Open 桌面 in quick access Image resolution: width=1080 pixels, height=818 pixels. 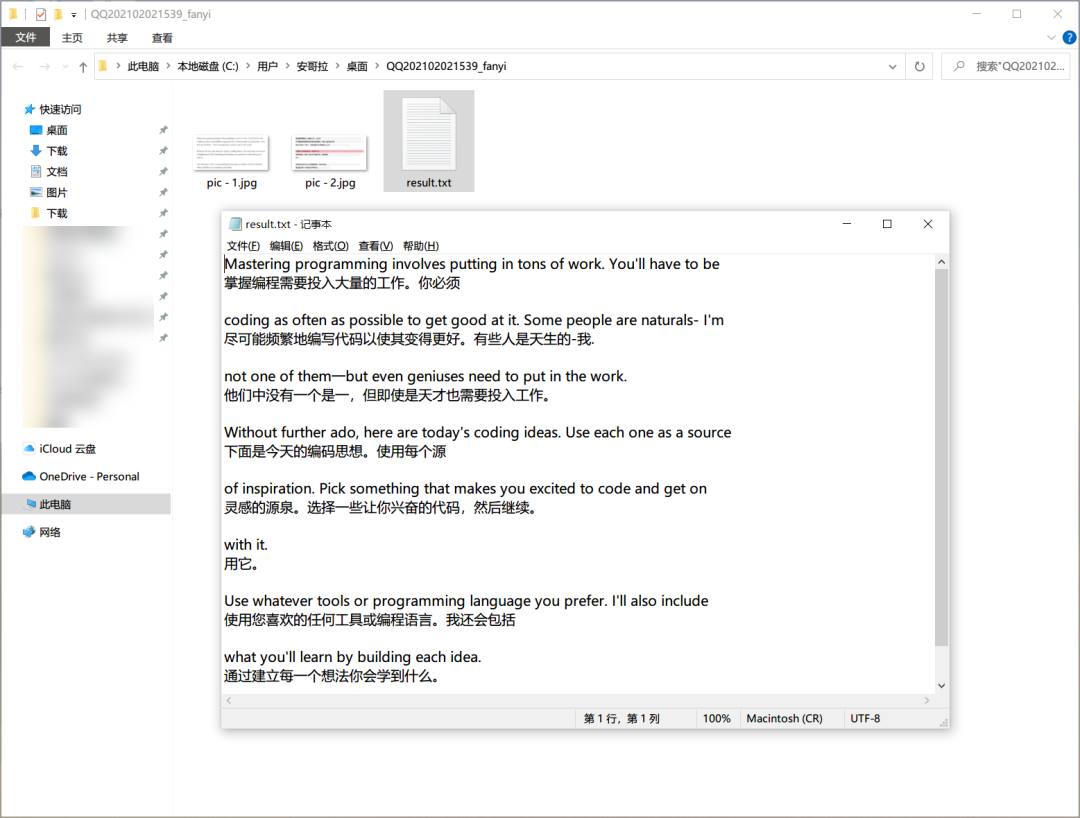(x=49, y=129)
